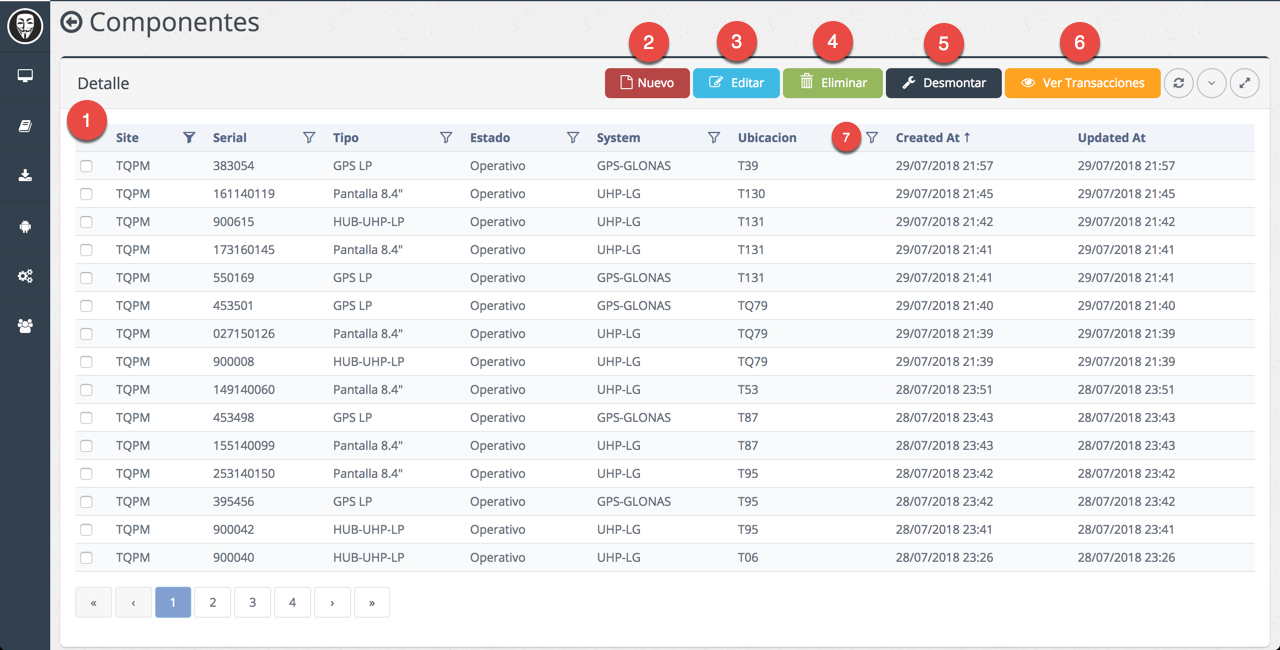This screenshot has width=1280, height=650.
Task: Sort by Created At column header
Action: [933, 138]
